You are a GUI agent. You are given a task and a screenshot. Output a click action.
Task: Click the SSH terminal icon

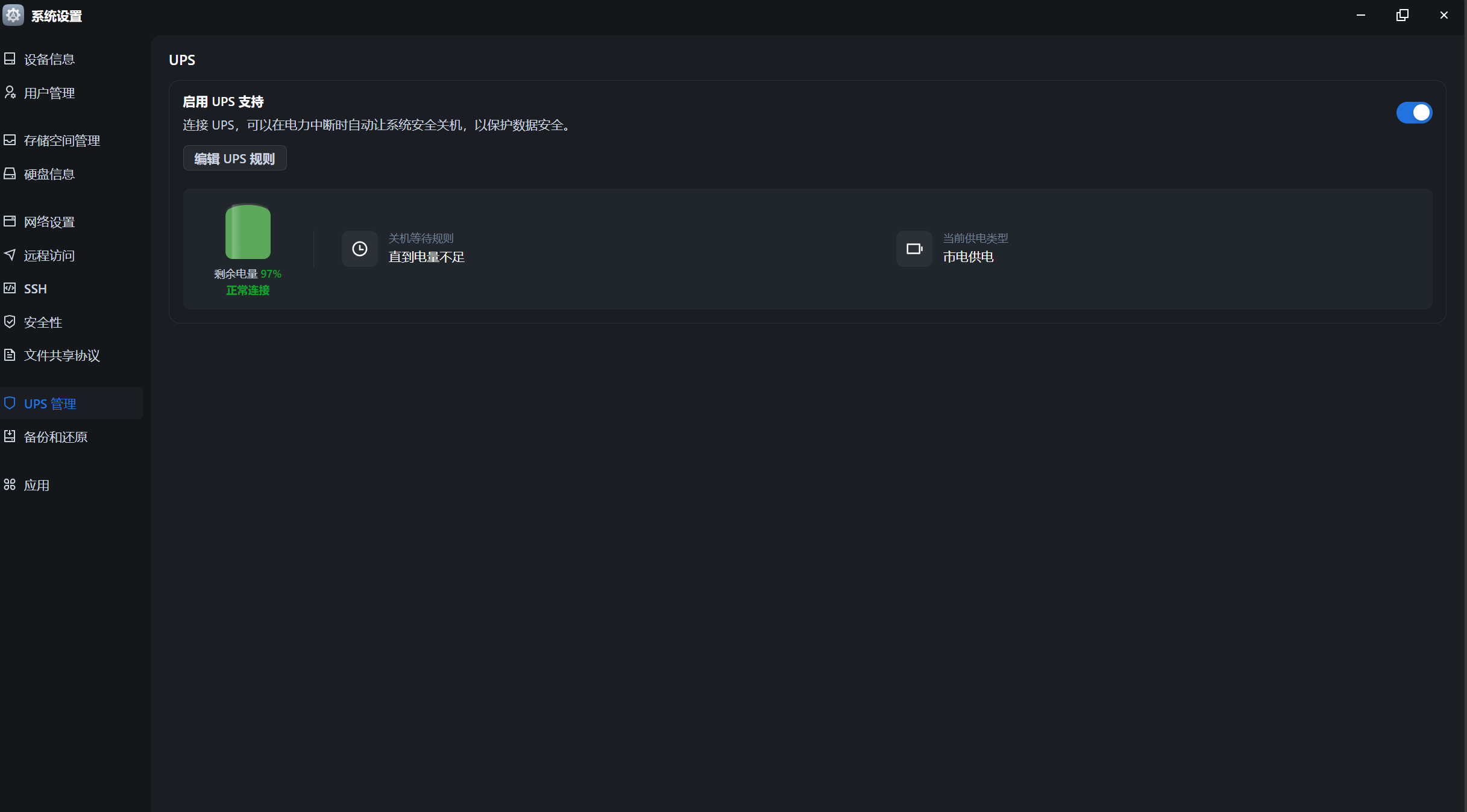[10, 288]
